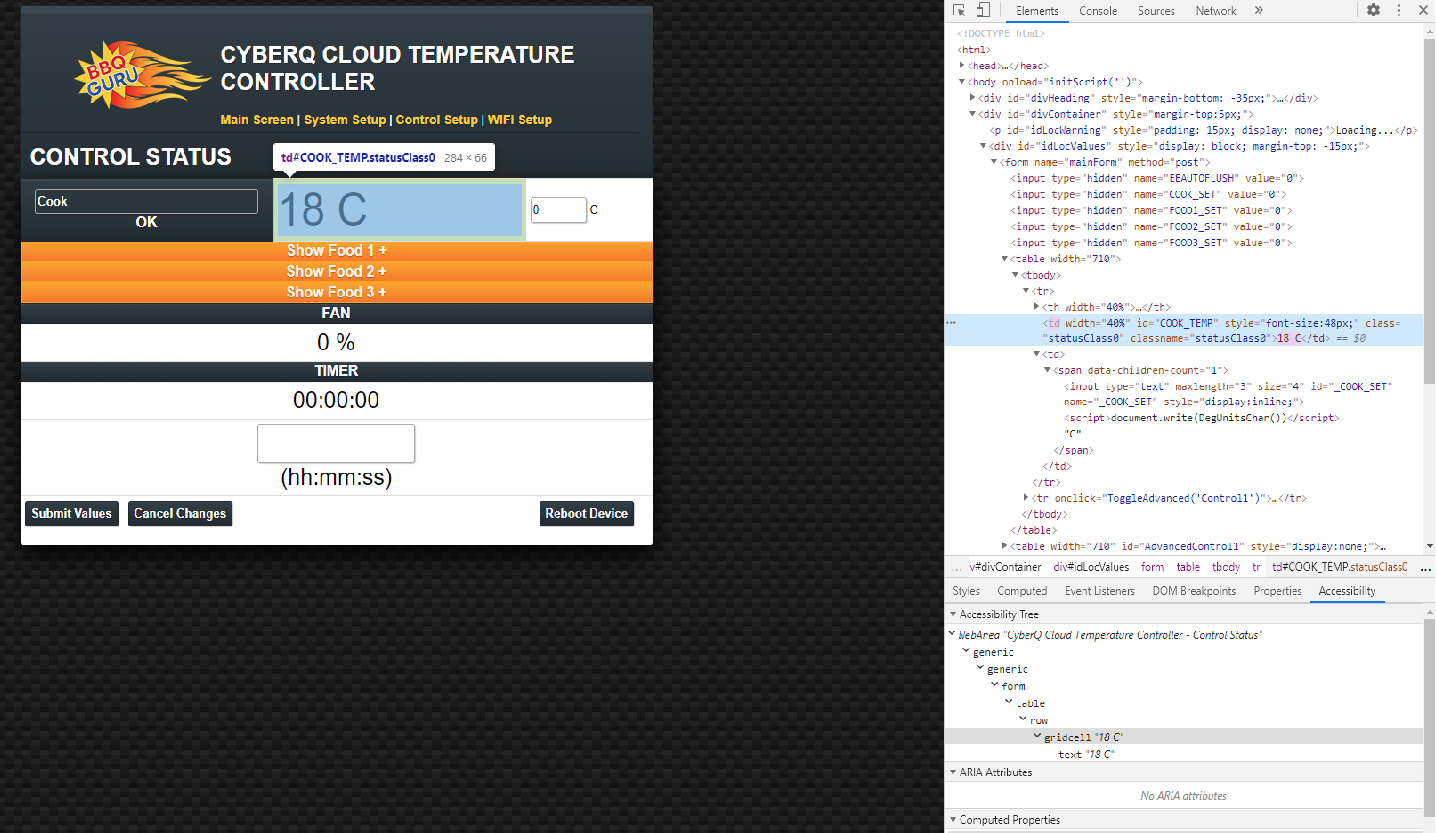Click the 00:00:00 timer value
The height and width of the screenshot is (833, 1437).
tap(336, 400)
